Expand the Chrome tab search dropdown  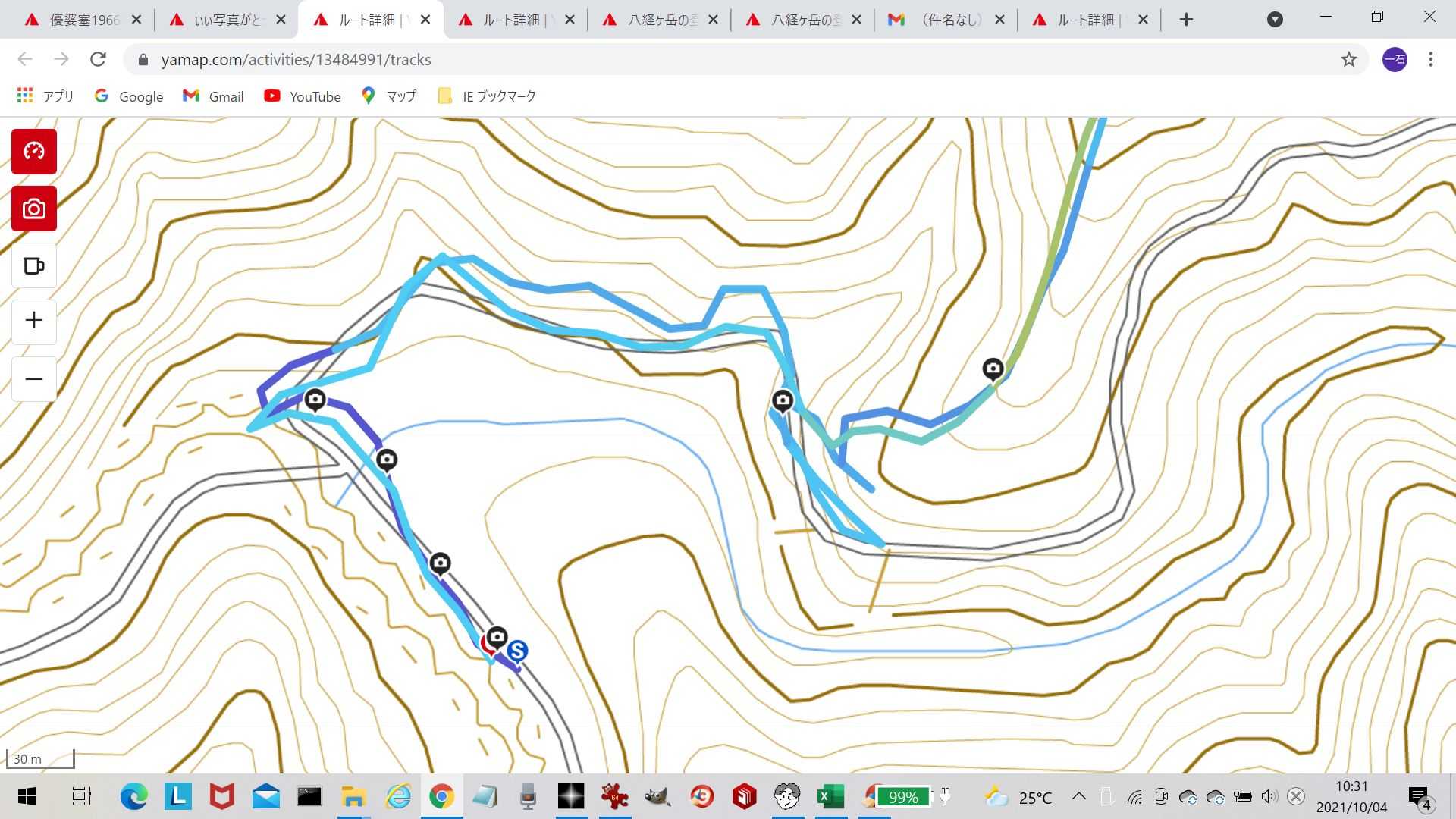tap(1275, 20)
